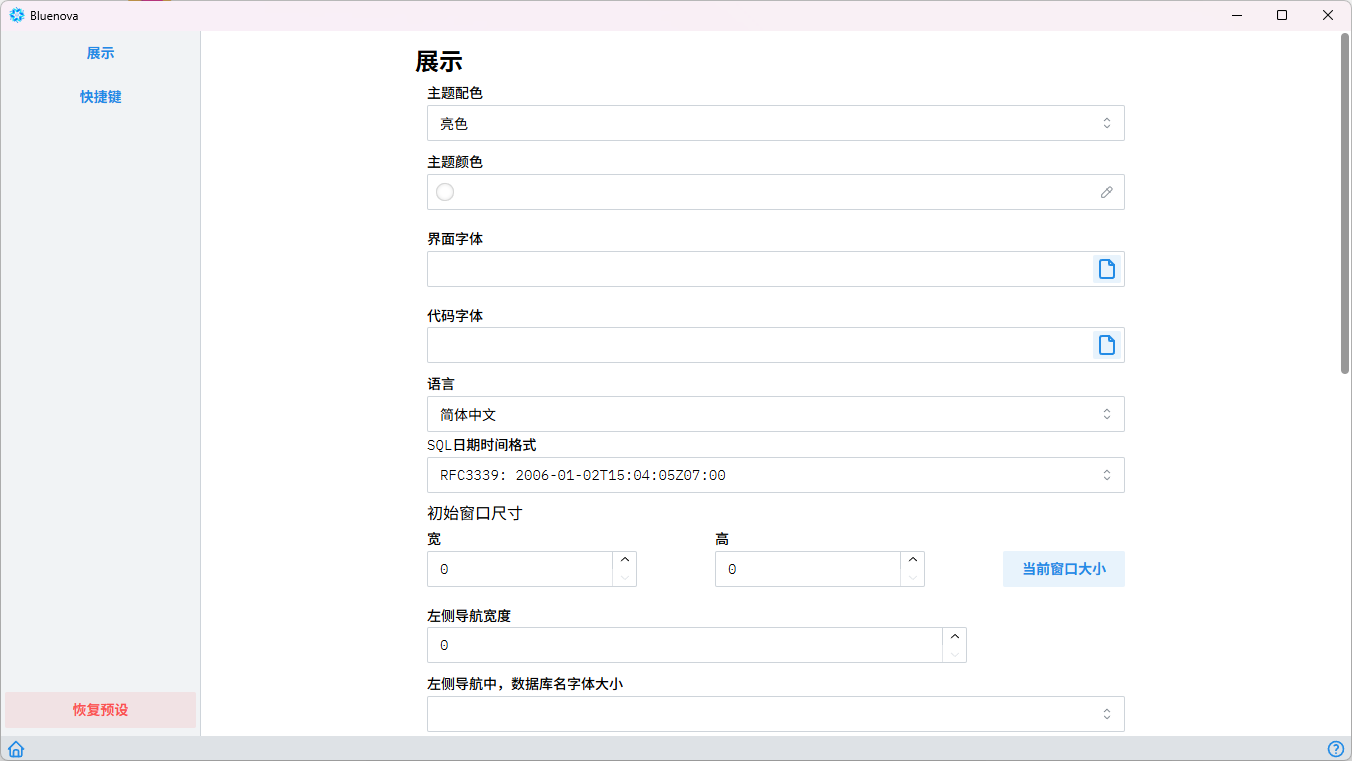
Task: Click the home icon in status bar
Action: tap(16, 749)
